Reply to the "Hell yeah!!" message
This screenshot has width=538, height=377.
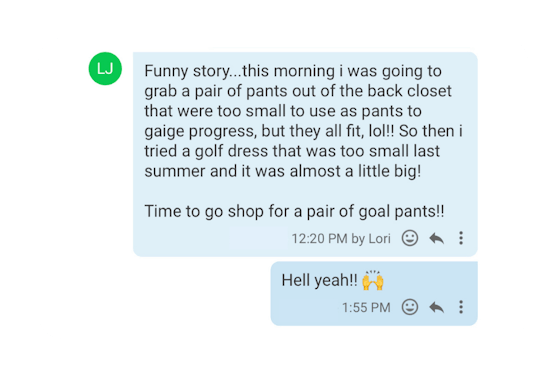[x=436, y=307]
